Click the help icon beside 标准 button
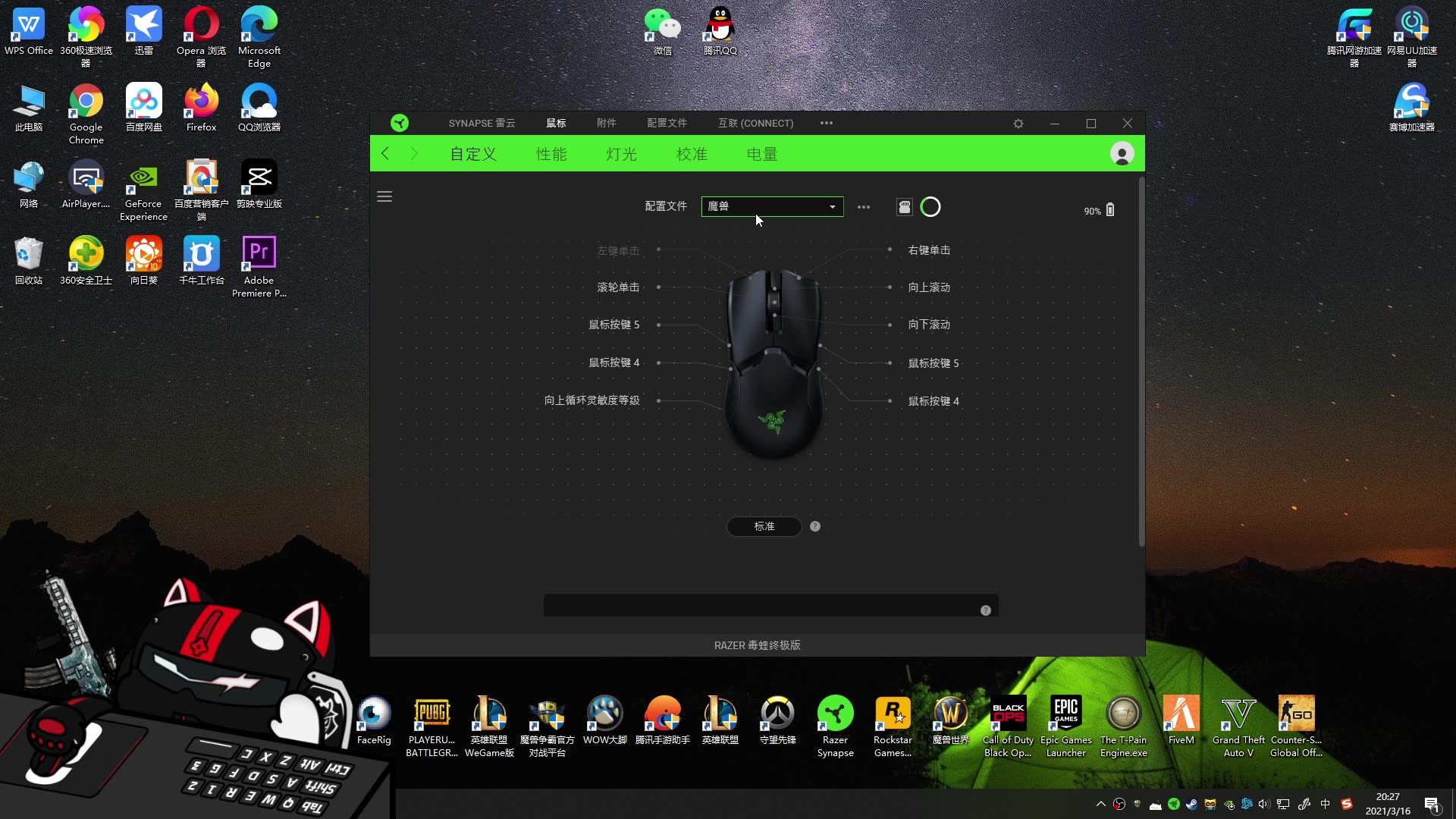1456x819 pixels. [x=815, y=526]
